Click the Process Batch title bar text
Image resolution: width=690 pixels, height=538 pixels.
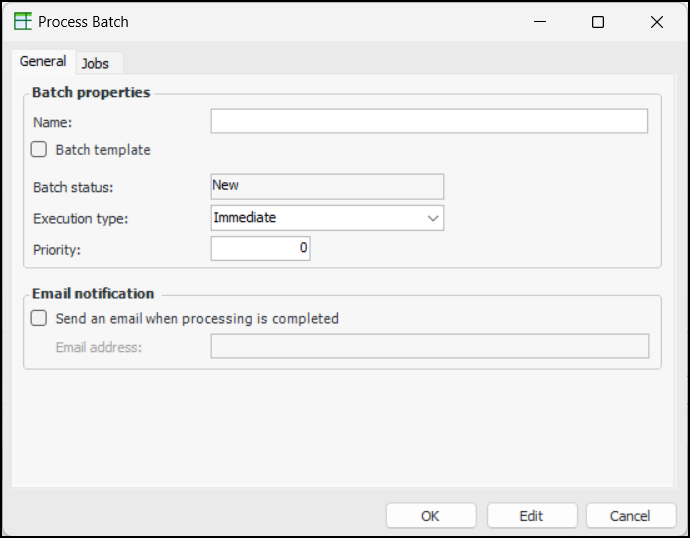[83, 22]
